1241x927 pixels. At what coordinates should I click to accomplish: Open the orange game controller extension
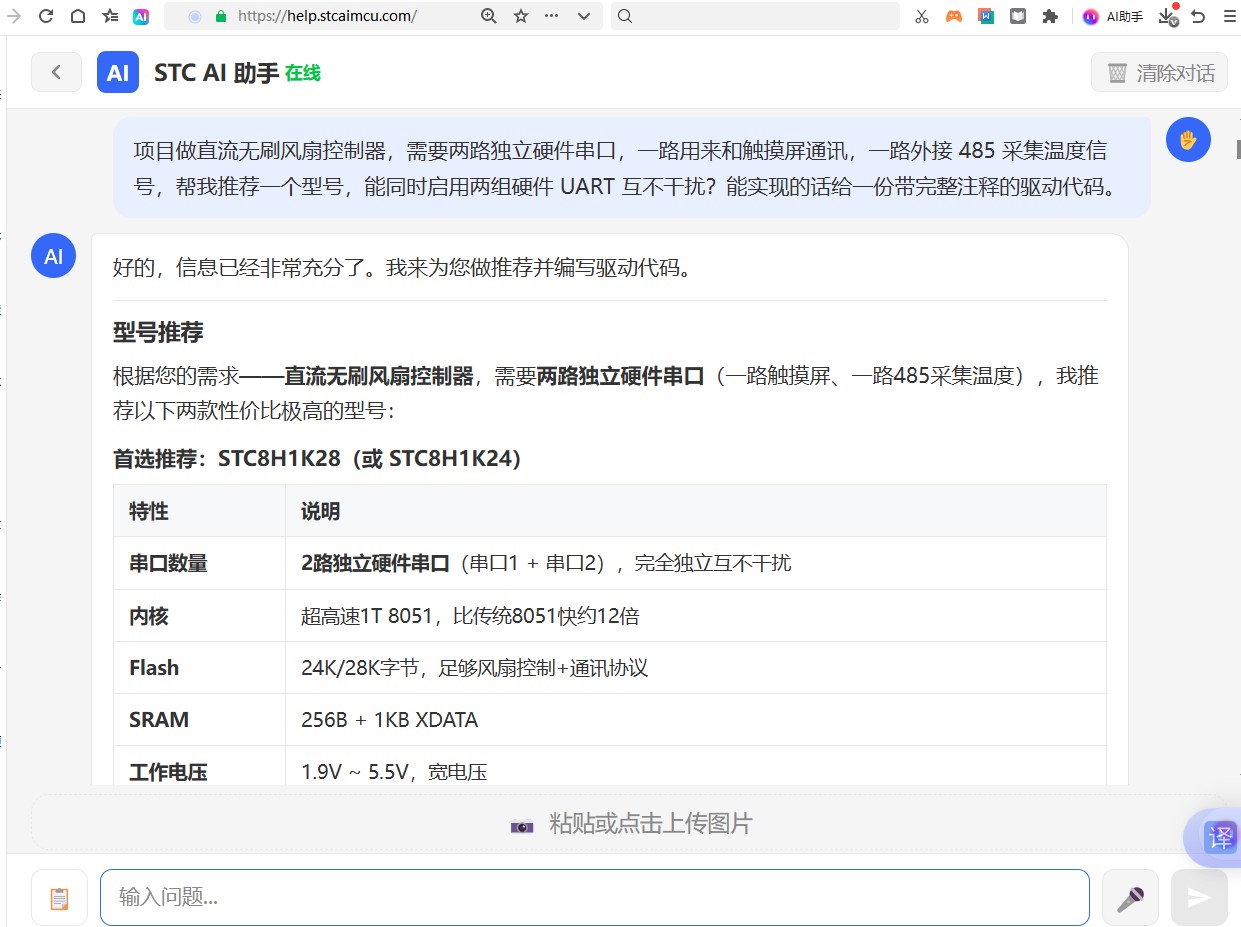pyautogui.click(x=954, y=16)
